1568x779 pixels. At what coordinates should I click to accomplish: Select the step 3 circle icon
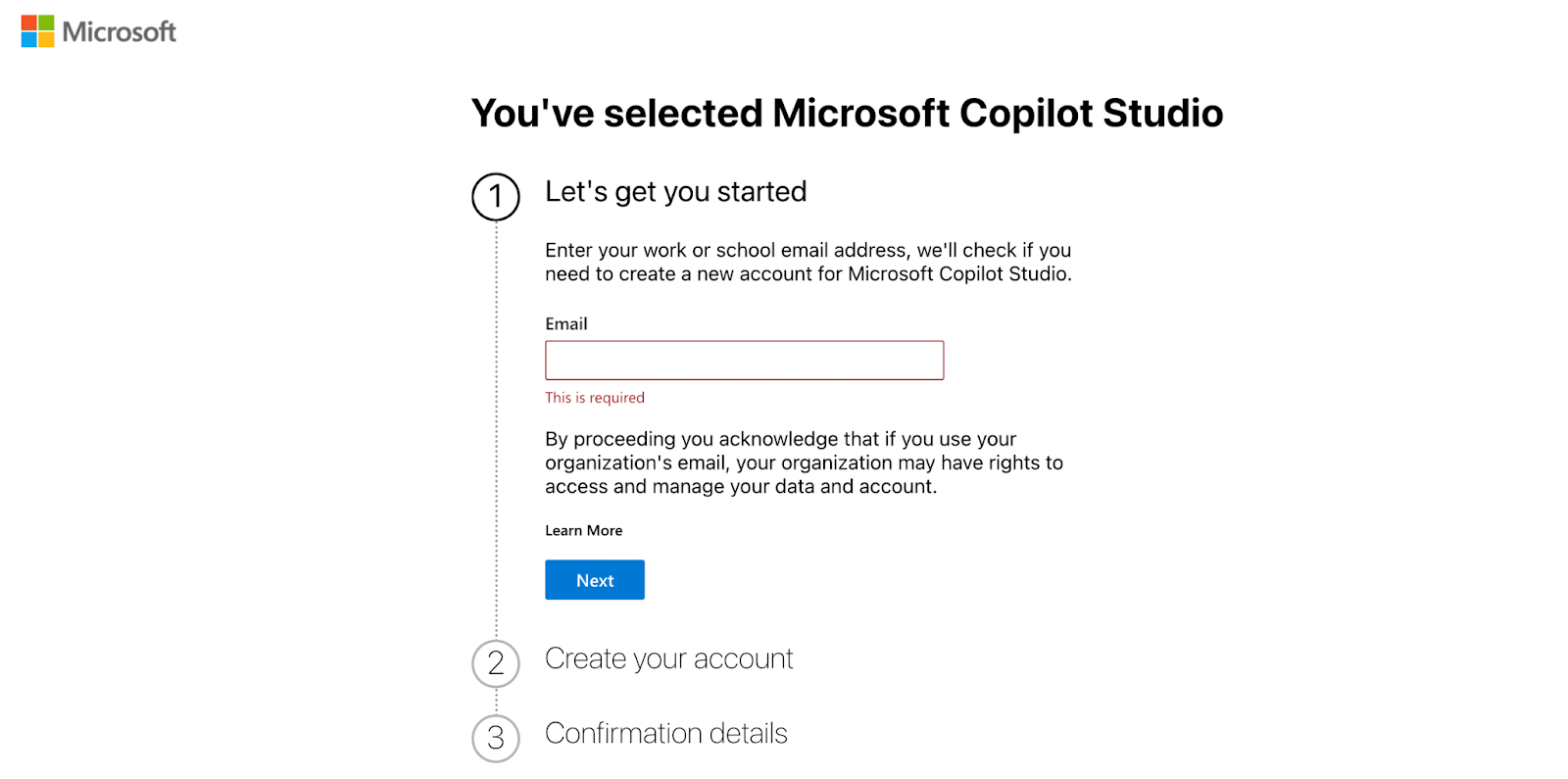click(x=496, y=738)
